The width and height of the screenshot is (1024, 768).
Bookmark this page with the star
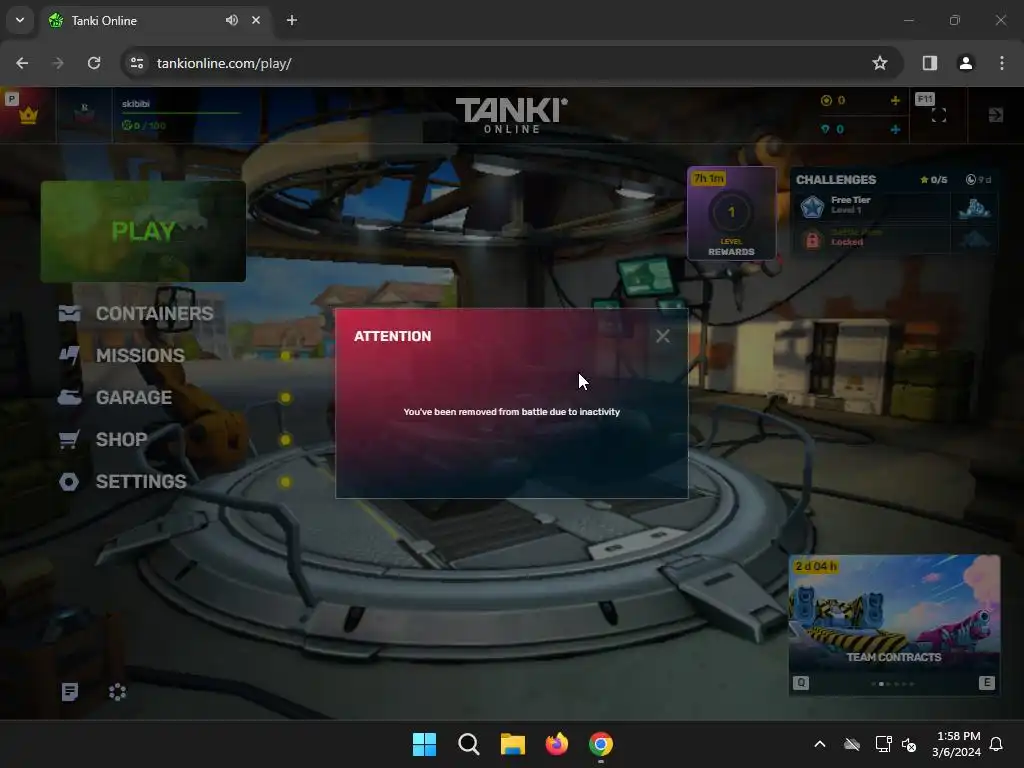(x=880, y=63)
